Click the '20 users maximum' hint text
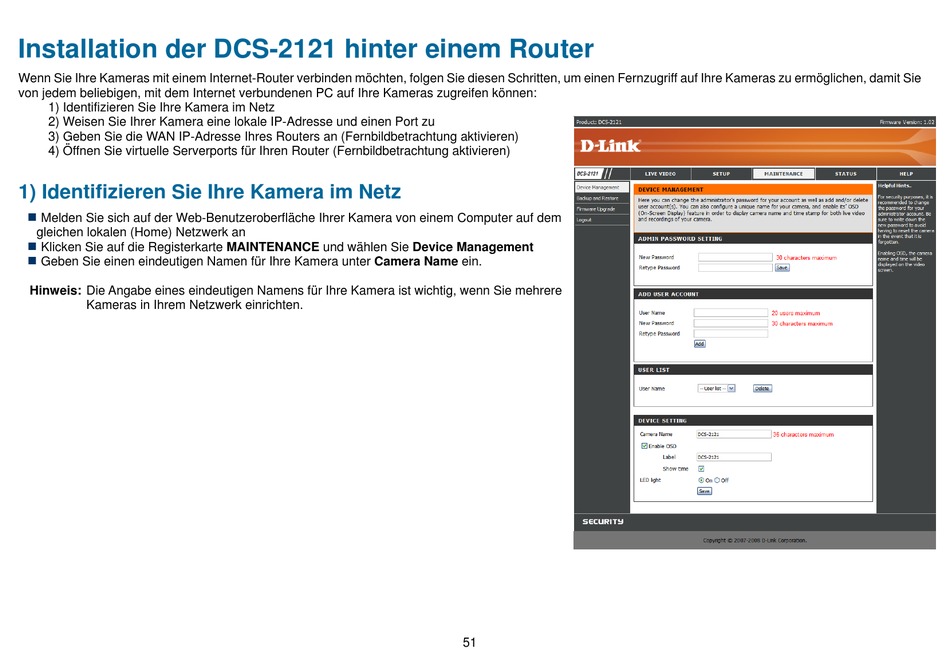 (x=796, y=313)
